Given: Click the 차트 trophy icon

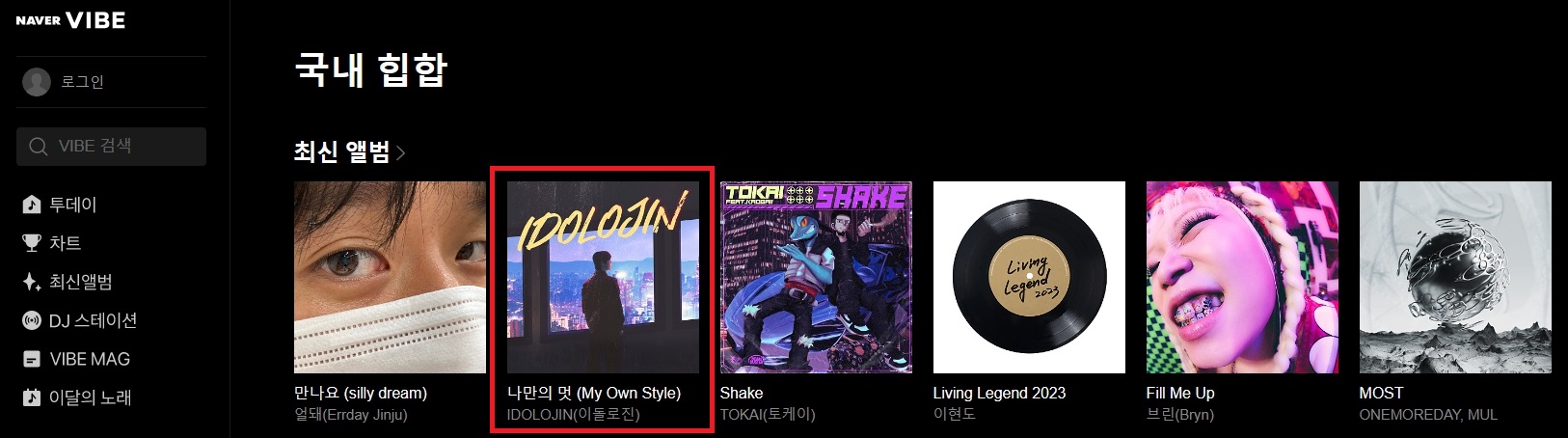Looking at the screenshot, I should (32, 243).
